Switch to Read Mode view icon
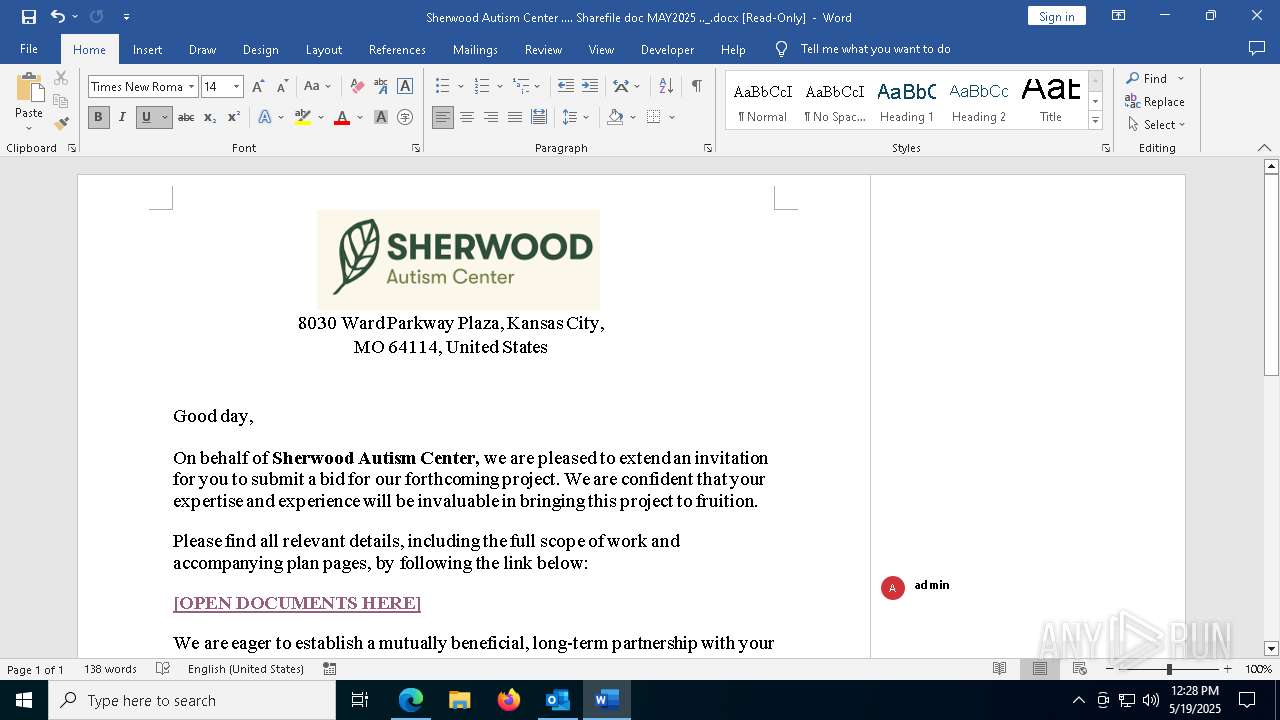Image resolution: width=1280 pixels, height=720 pixels. pos(999,669)
